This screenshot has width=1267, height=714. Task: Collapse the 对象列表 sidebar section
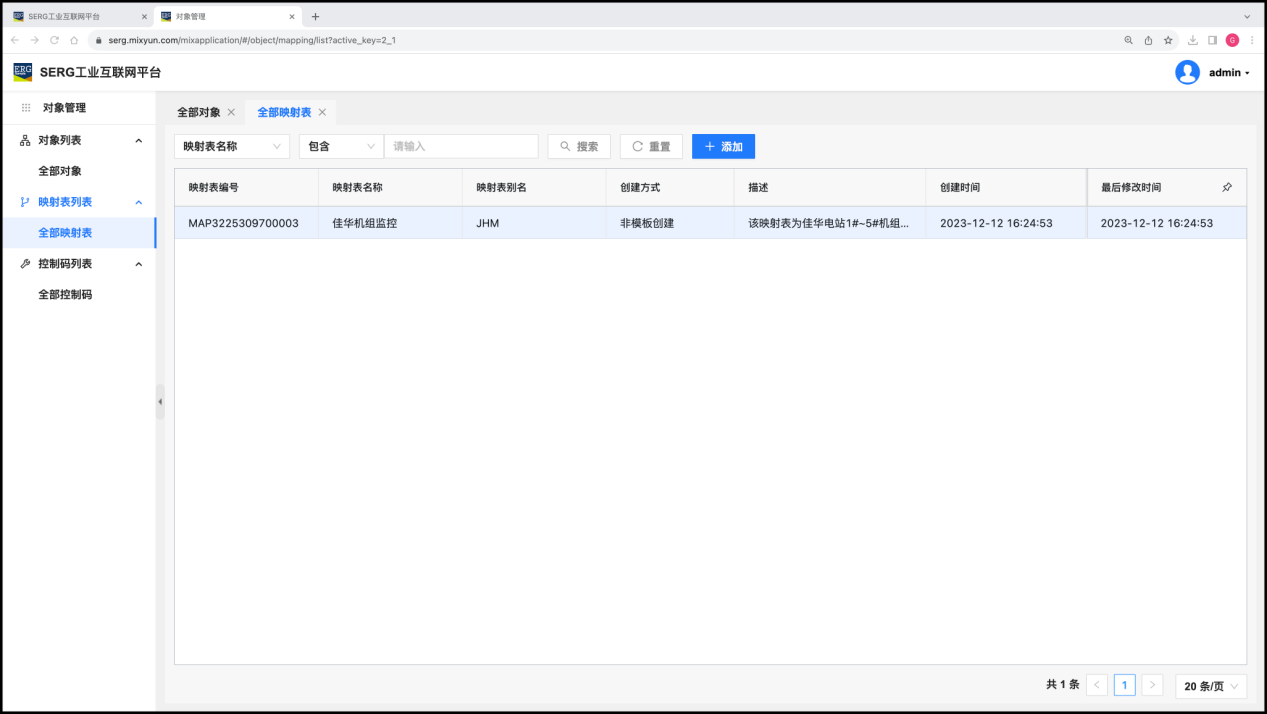[139, 141]
